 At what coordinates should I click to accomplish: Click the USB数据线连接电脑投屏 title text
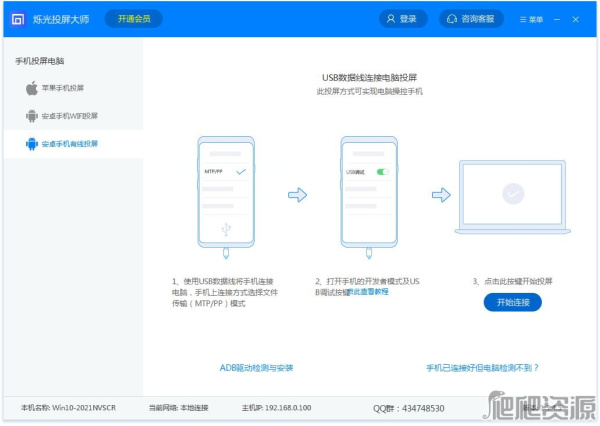pos(369,78)
